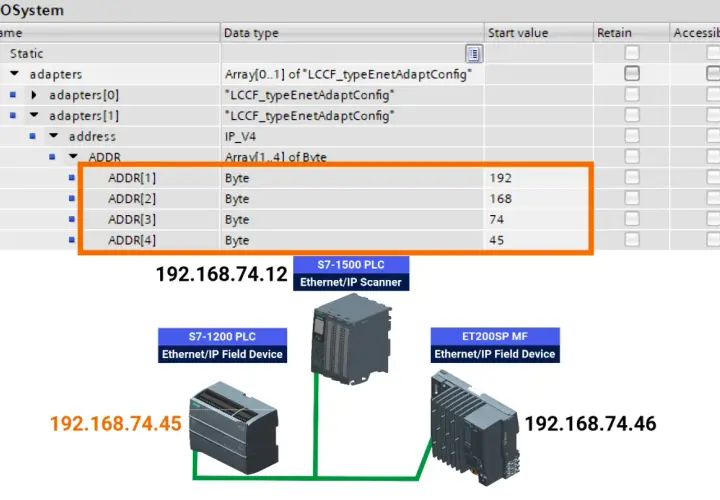Toggle Retain checkbox for ADDR[1]
The image size is (720, 500).
(632, 177)
